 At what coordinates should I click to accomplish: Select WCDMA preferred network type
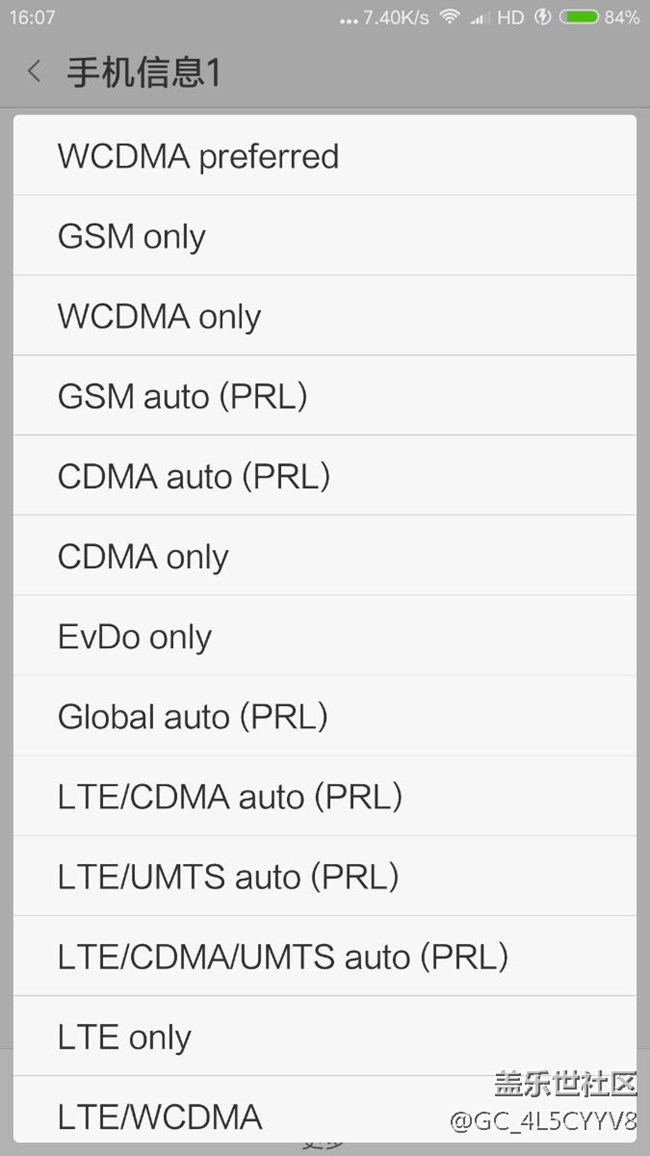pos(198,156)
